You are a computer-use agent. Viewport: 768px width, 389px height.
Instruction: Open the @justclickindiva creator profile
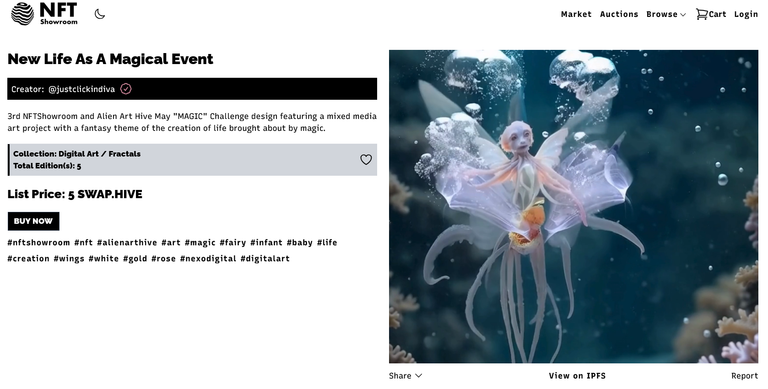click(x=82, y=89)
